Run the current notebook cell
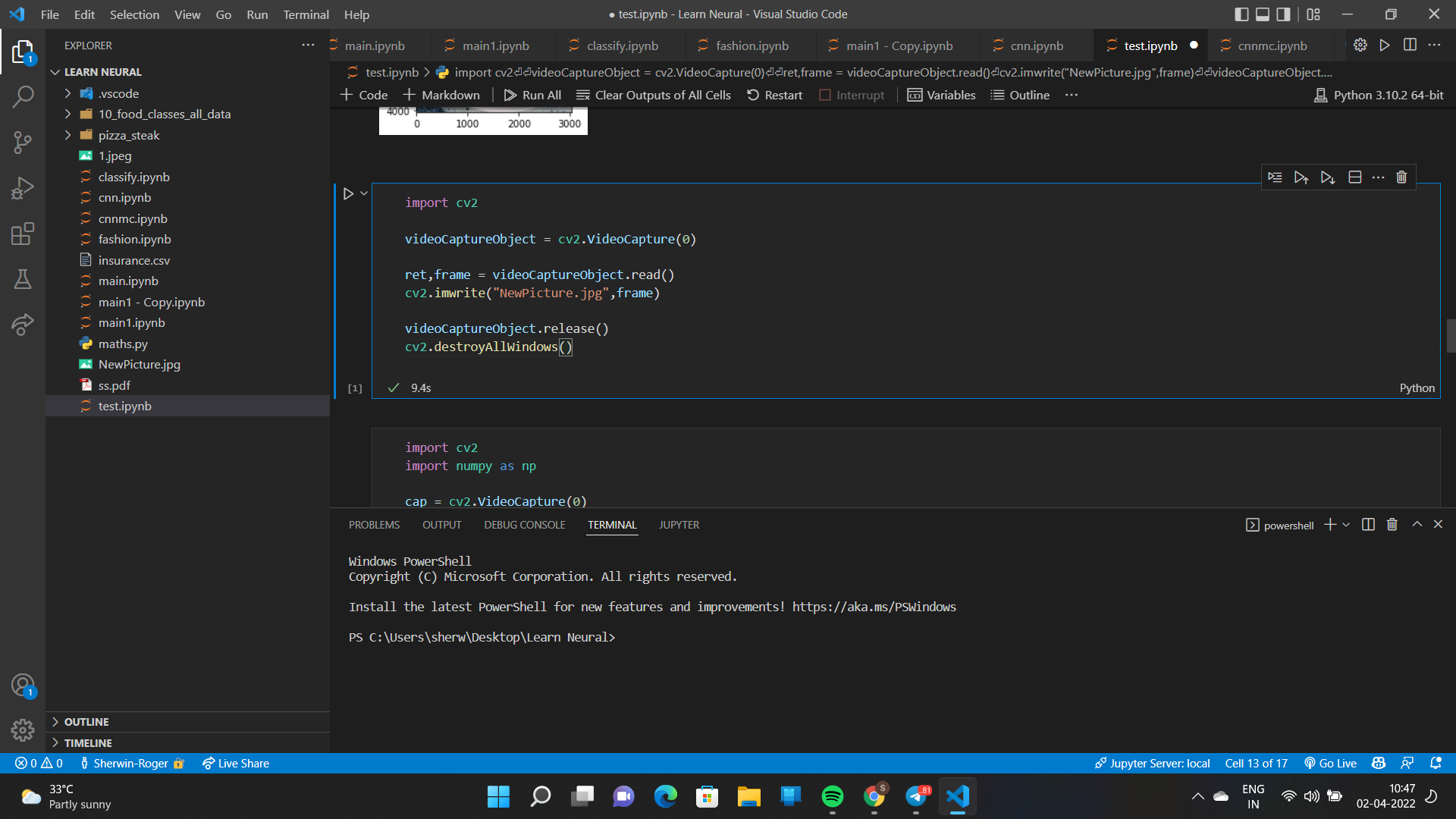The width and height of the screenshot is (1456, 819). tap(348, 194)
